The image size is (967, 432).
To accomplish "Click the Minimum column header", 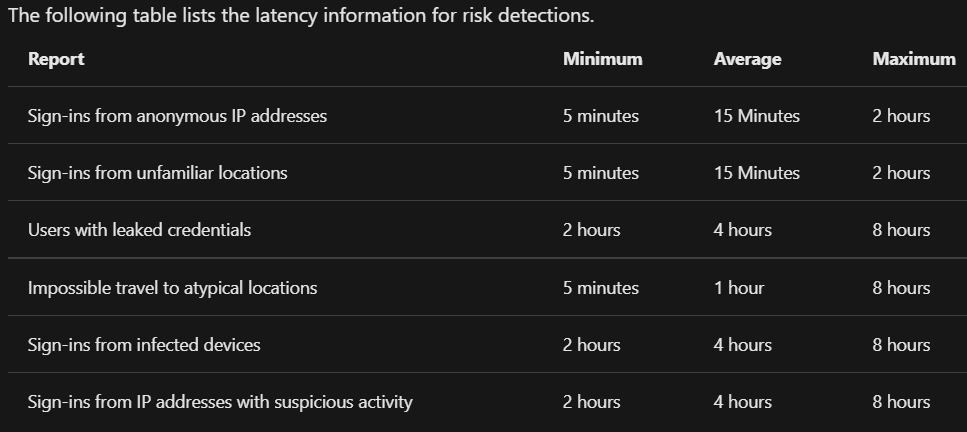I will point(602,59).
